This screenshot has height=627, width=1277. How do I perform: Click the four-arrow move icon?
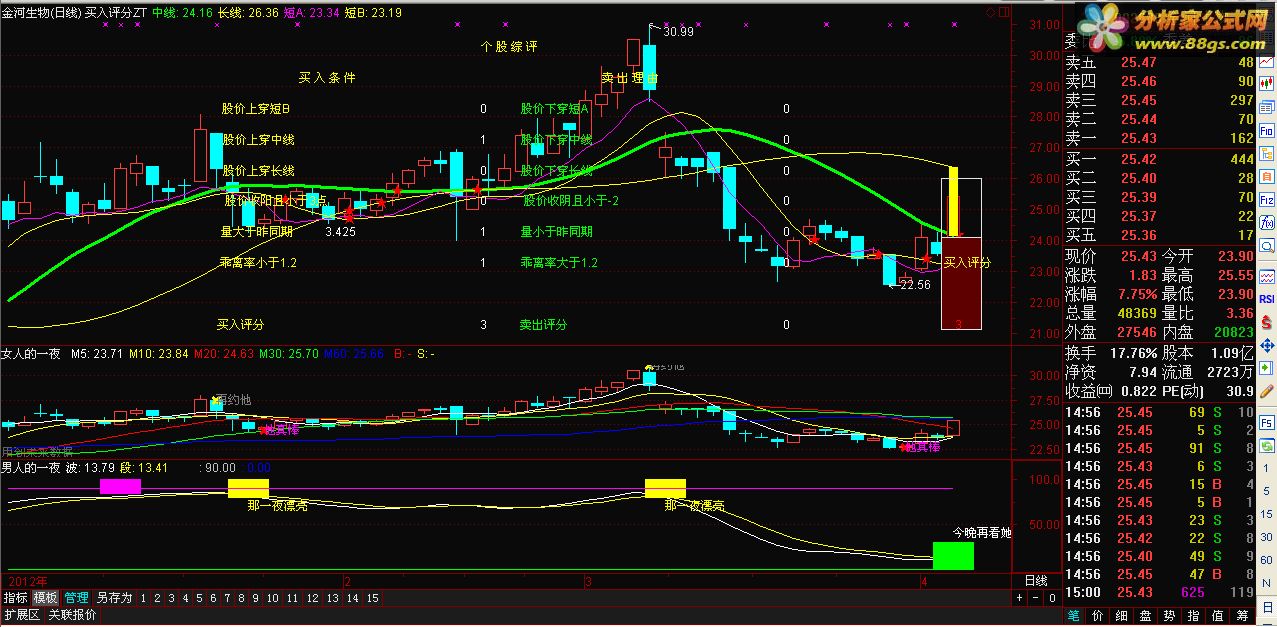pyautogui.click(x=1266, y=345)
